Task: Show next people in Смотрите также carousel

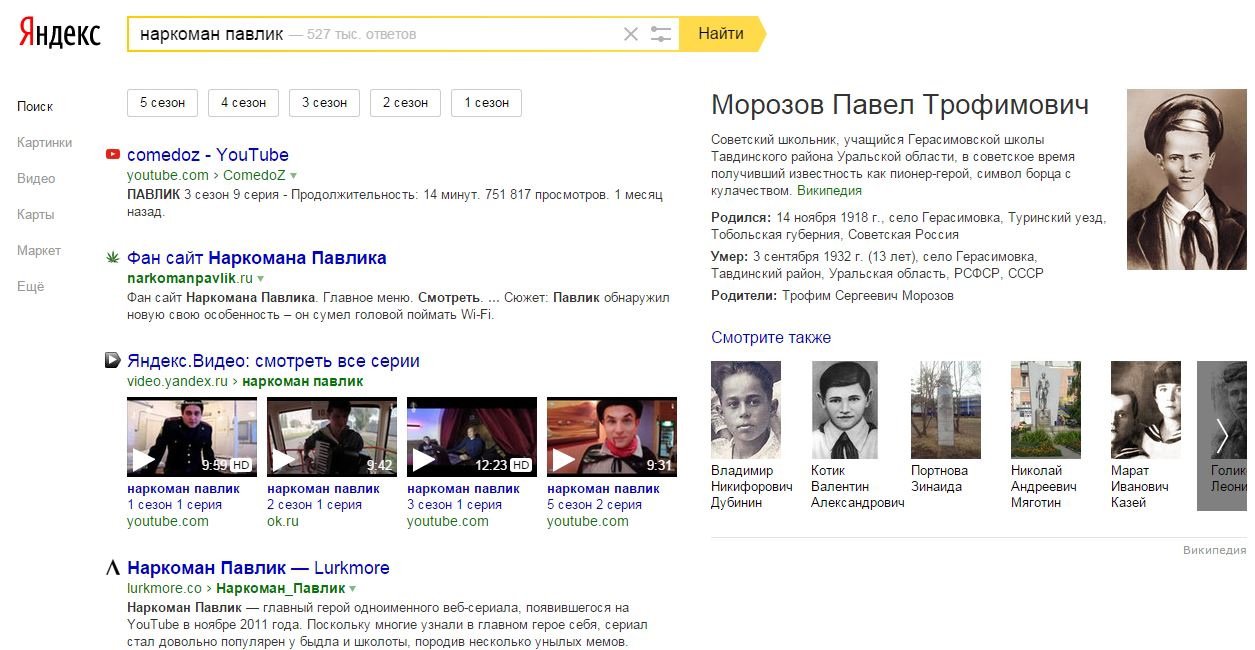Action: [1221, 436]
